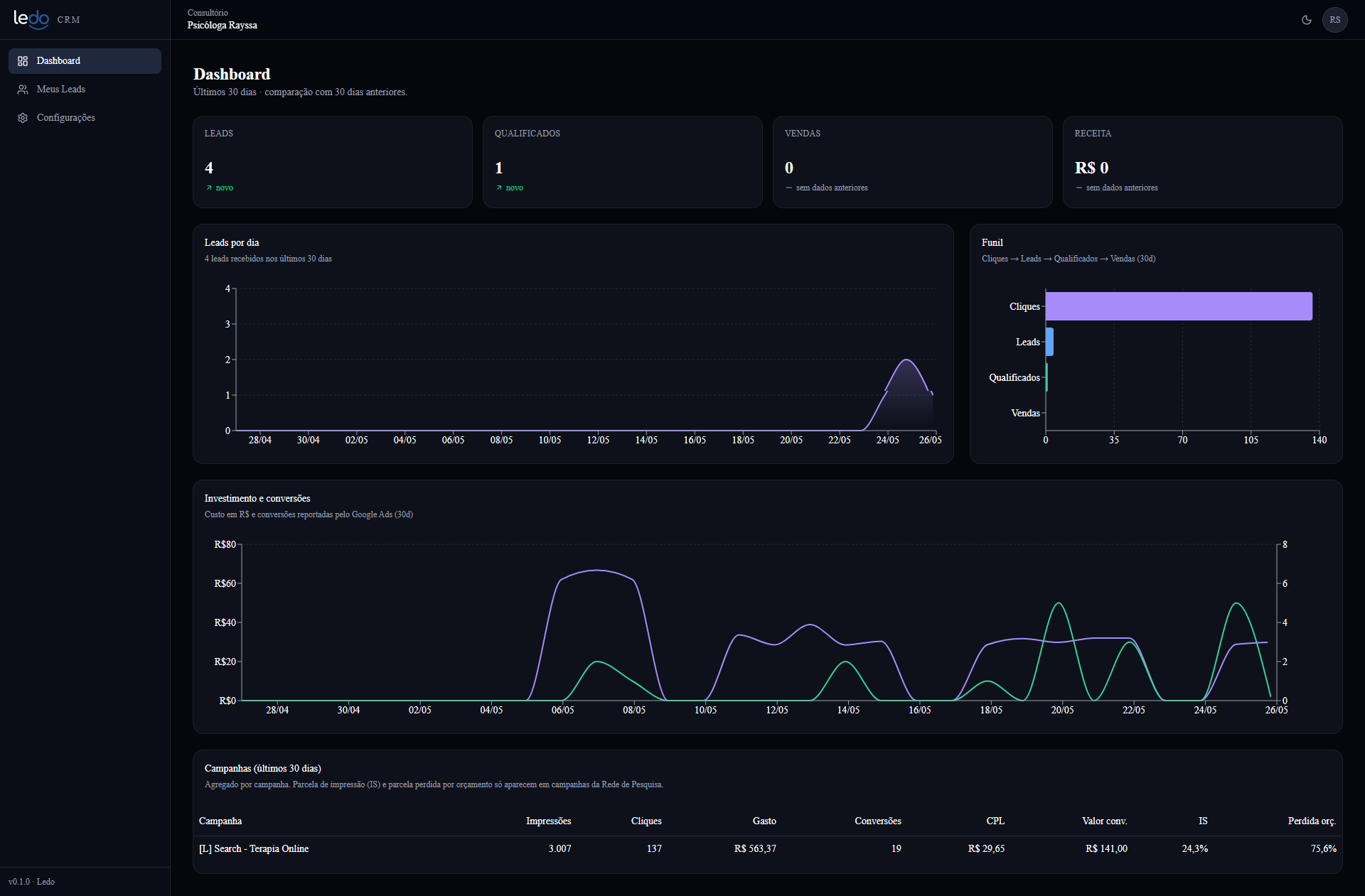Image resolution: width=1365 pixels, height=896 pixels.
Task: Click the Dashboard grid icon in sidebar
Action: click(23, 61)
